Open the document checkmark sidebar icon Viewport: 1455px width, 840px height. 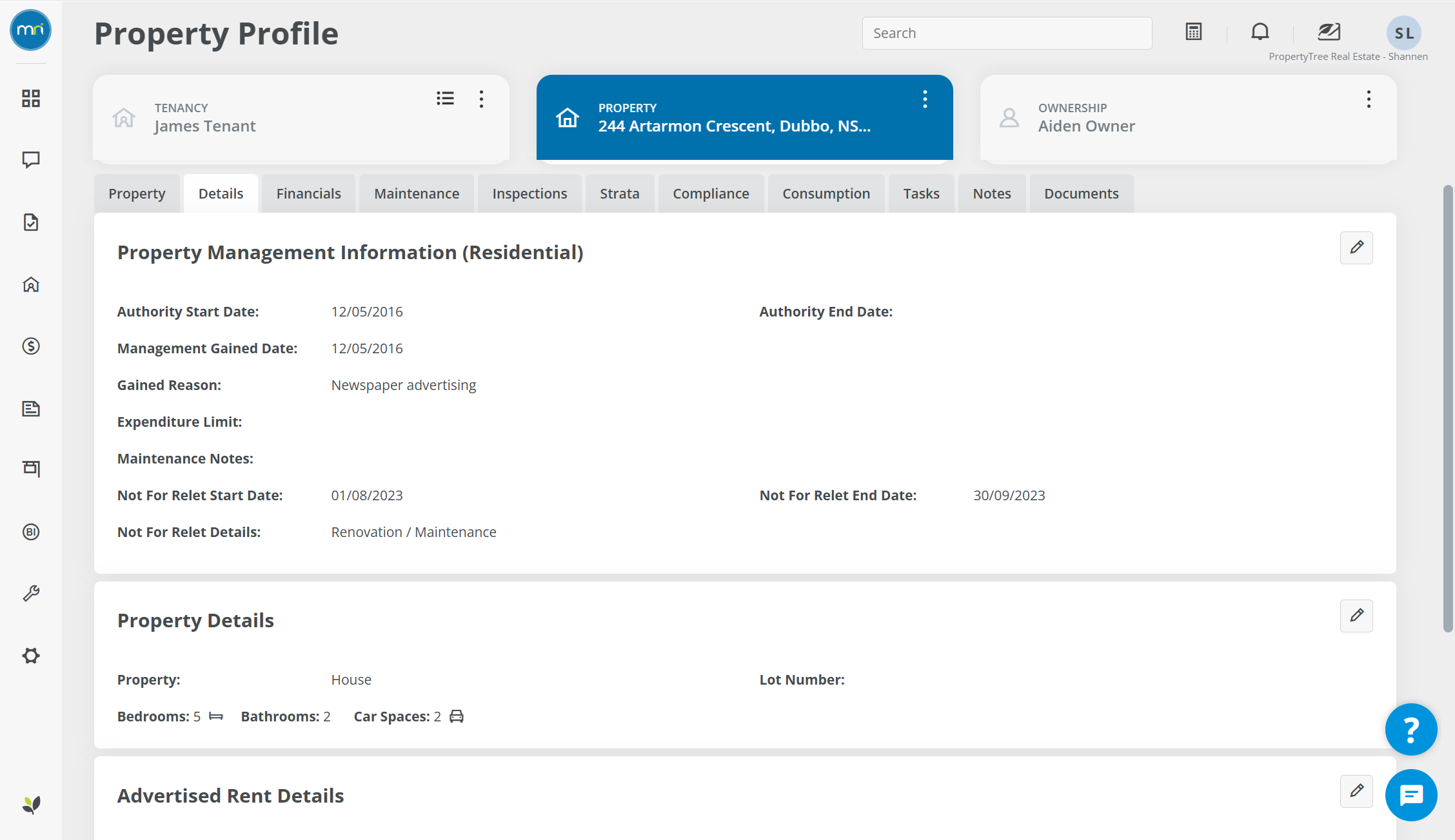(x=31, y=222)
